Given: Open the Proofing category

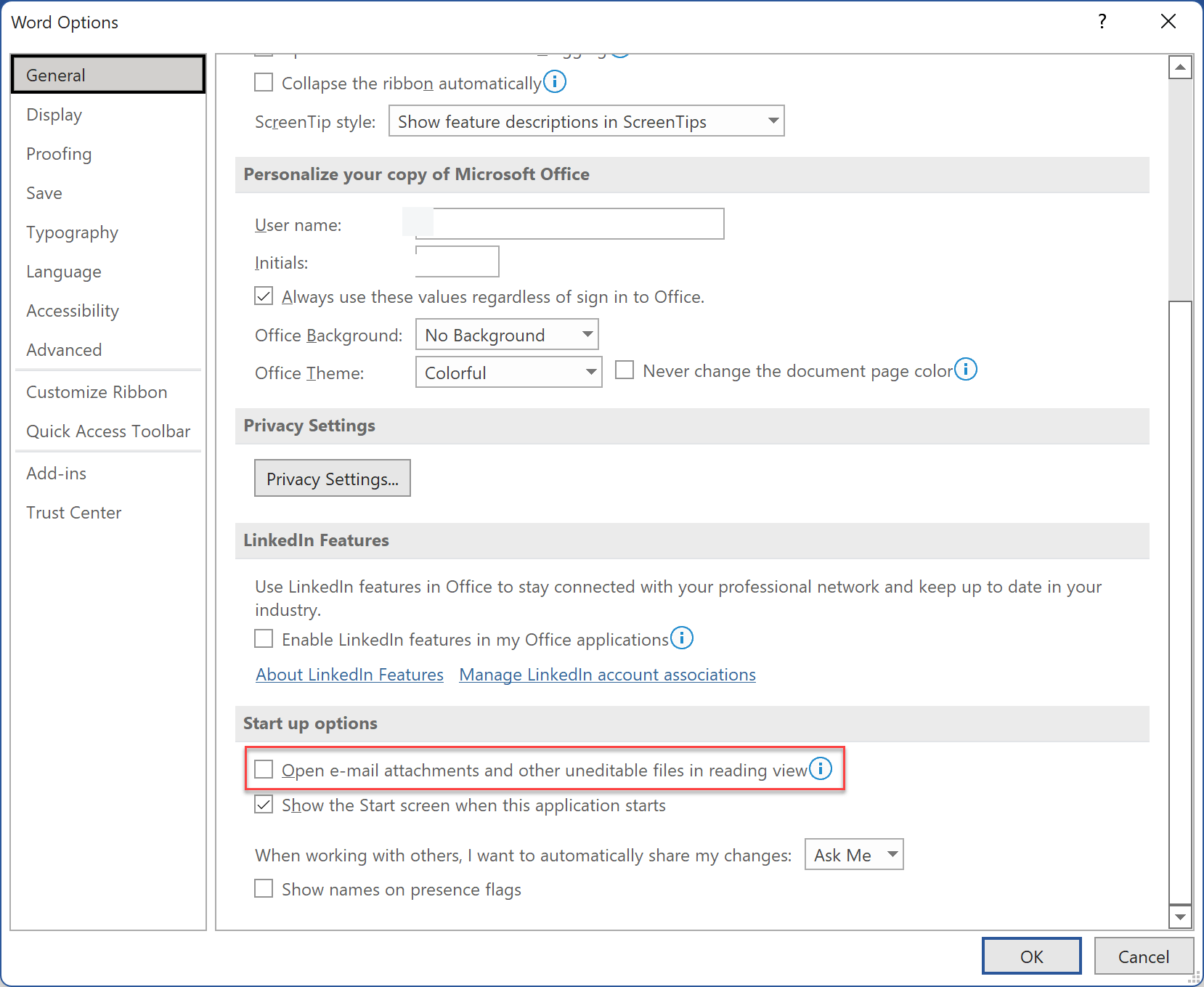Looking at the screenshot, I should (x=108, y=154).
